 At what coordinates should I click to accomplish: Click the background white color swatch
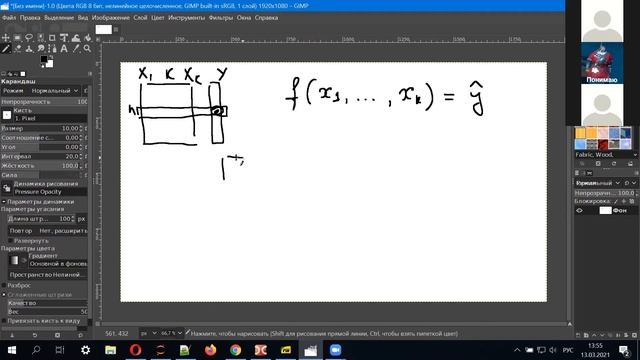point(49,64)
